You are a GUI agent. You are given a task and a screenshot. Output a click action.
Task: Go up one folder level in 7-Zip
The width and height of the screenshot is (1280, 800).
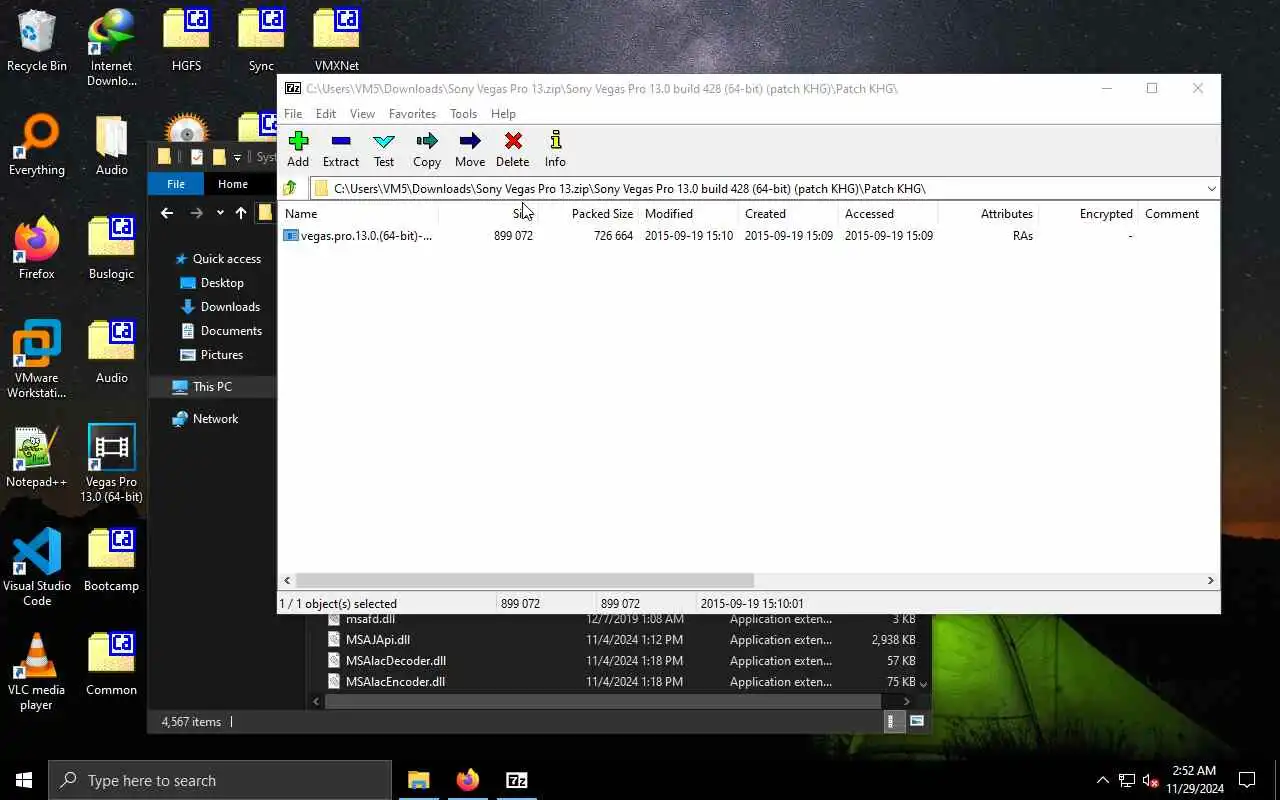point(290,188)
